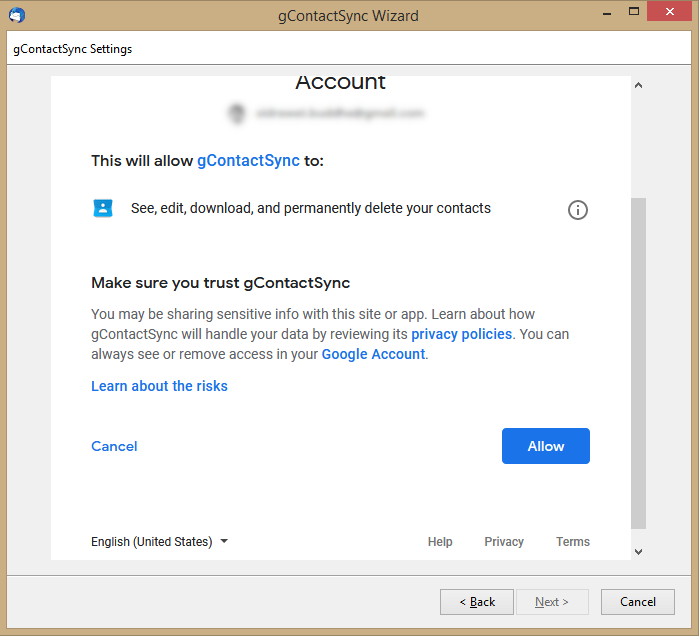Screen dimensions: 699x636
Task: Open the English (United States) language dropdown
Action: [159, 542]
